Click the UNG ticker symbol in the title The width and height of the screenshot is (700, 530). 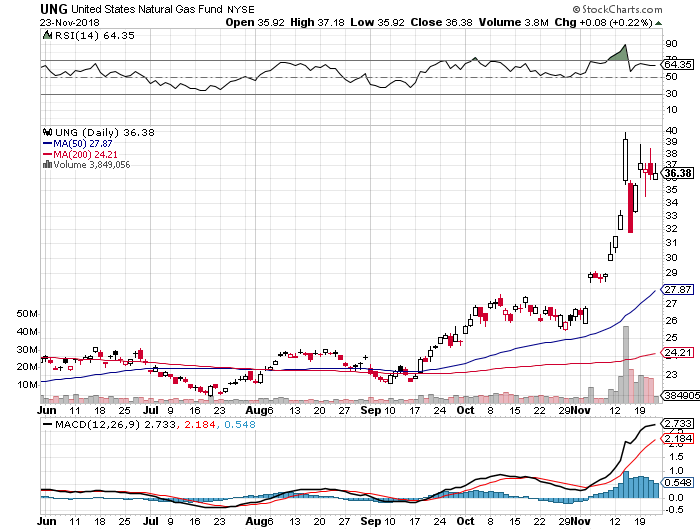[54, 8]
